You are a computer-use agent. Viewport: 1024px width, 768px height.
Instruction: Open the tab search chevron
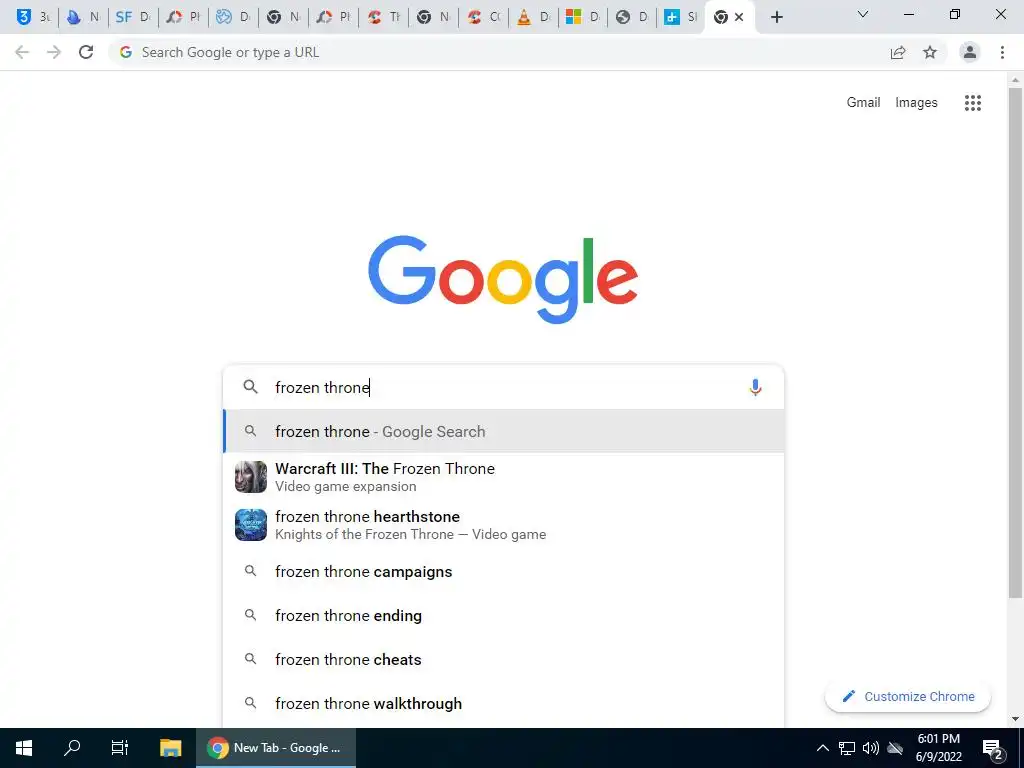[863, 14]
